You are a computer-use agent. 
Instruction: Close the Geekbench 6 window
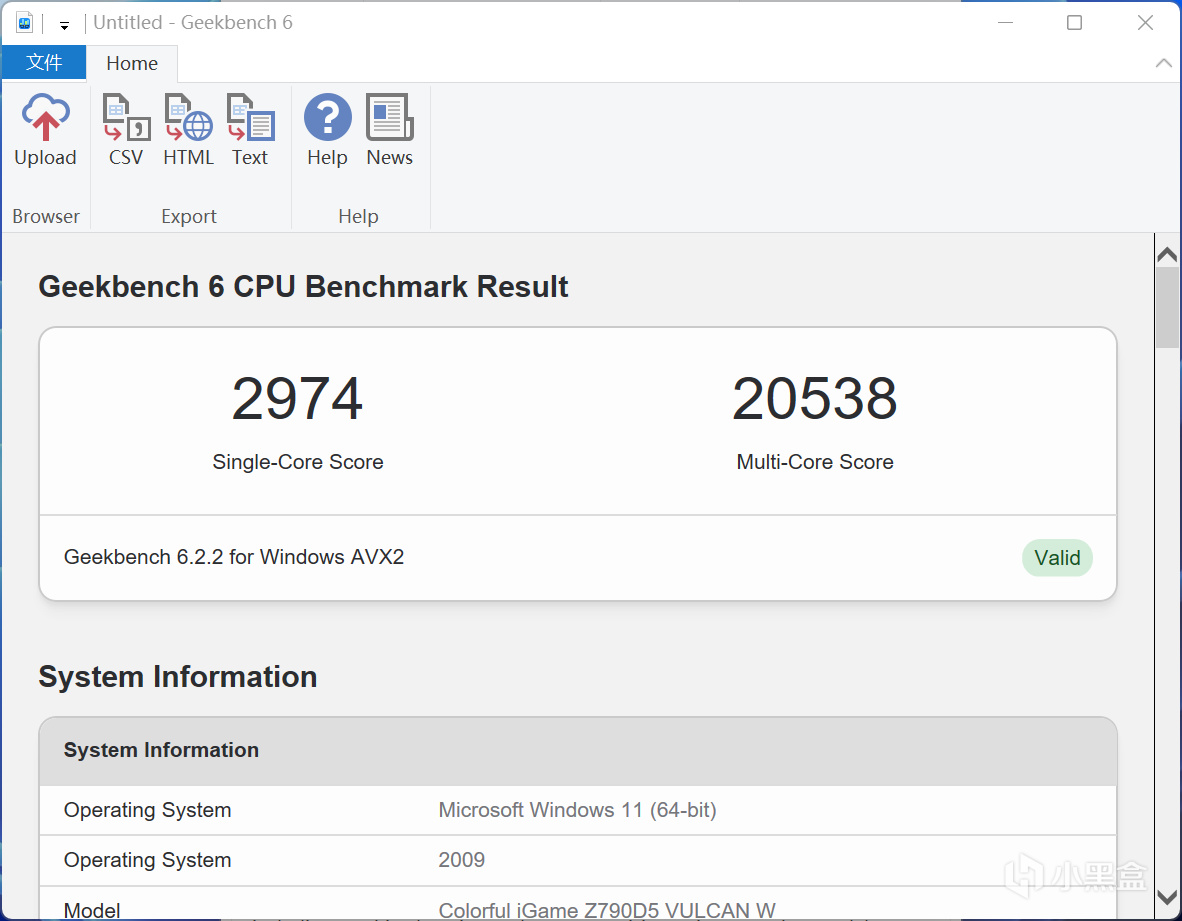(1145, 23)
